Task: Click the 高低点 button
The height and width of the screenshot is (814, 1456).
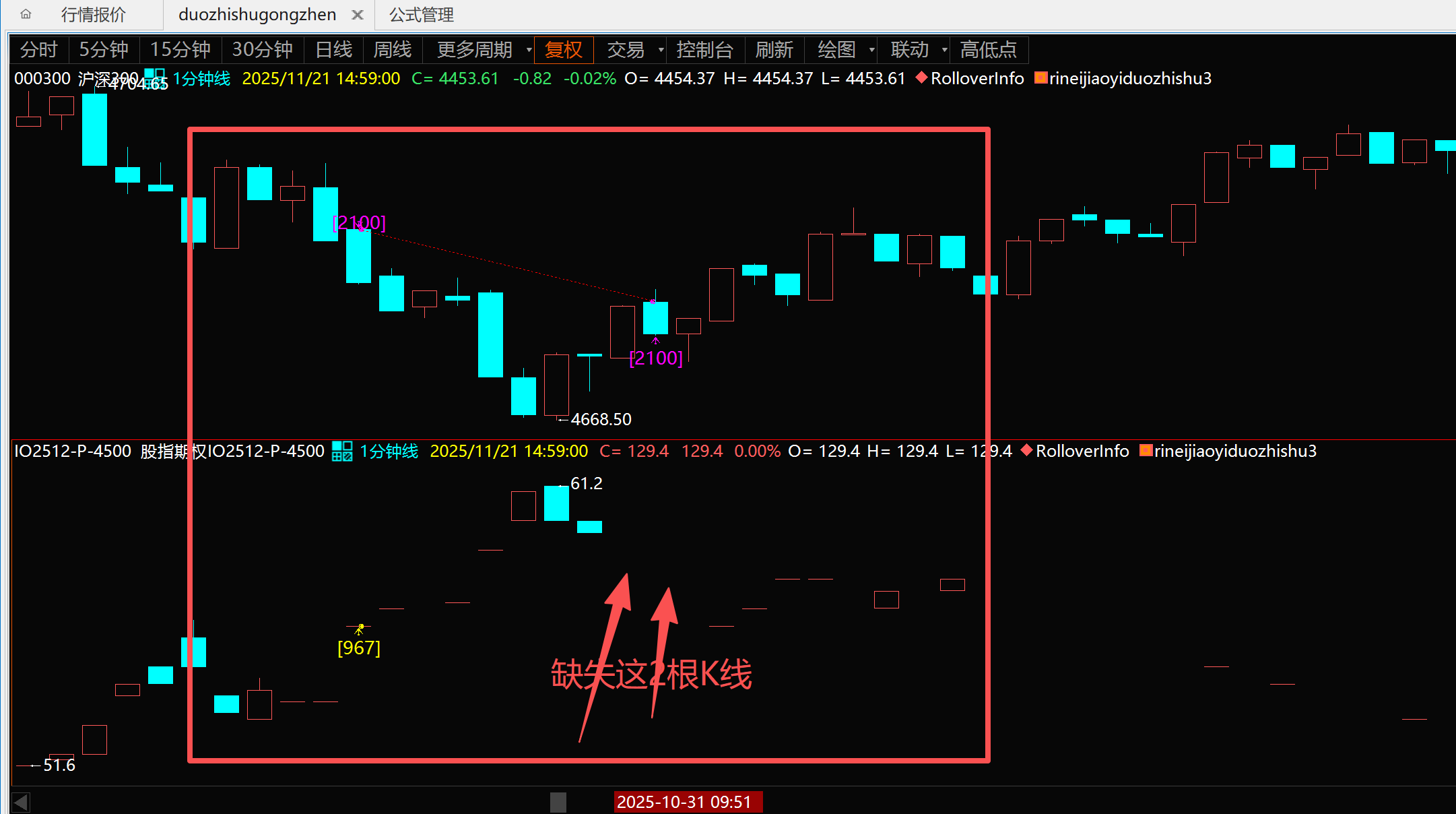Action: click(x=988, y=50)
